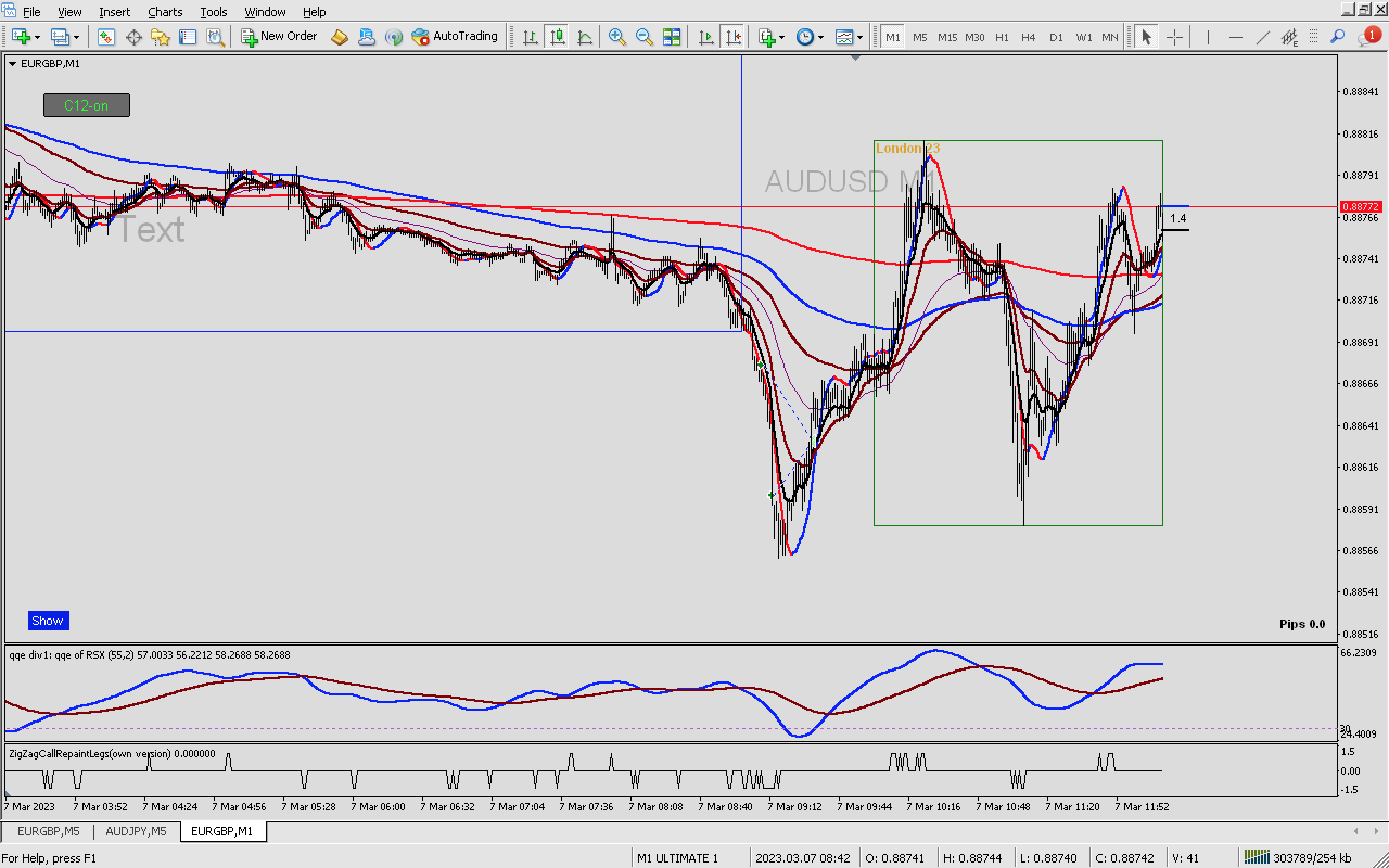Select the Draw Horizontal Line tool

point(1235,37)
